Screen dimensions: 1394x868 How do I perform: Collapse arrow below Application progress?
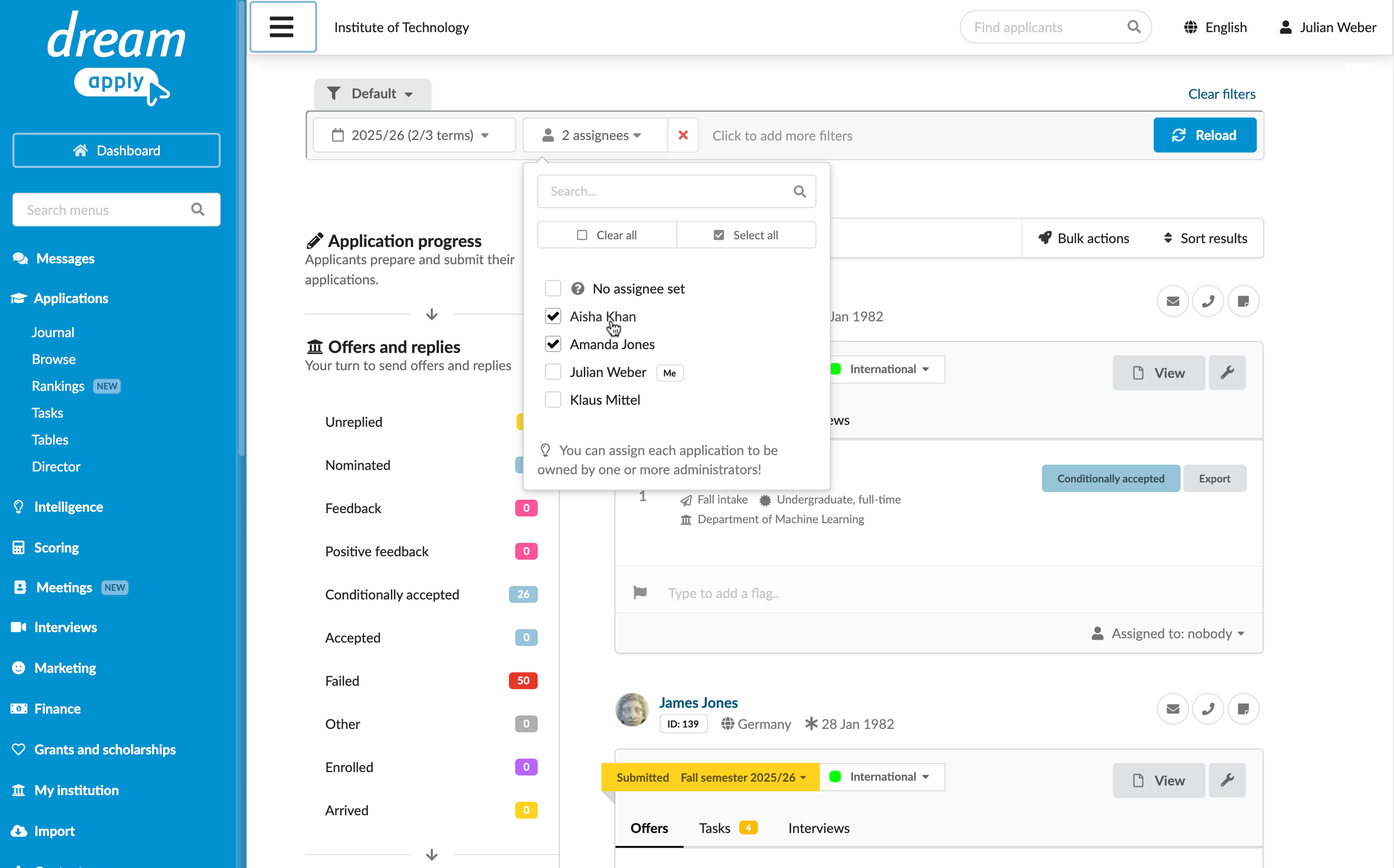pos(432,314)
